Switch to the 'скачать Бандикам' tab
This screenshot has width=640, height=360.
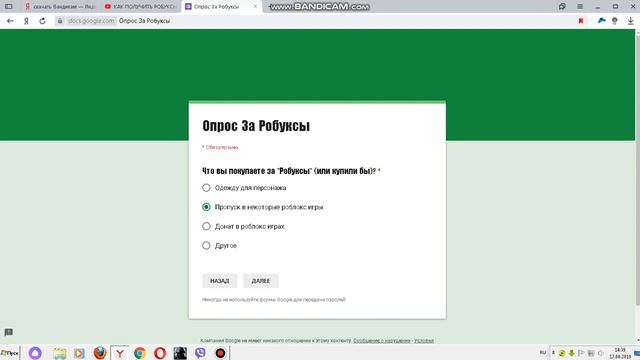coord(60,7)
